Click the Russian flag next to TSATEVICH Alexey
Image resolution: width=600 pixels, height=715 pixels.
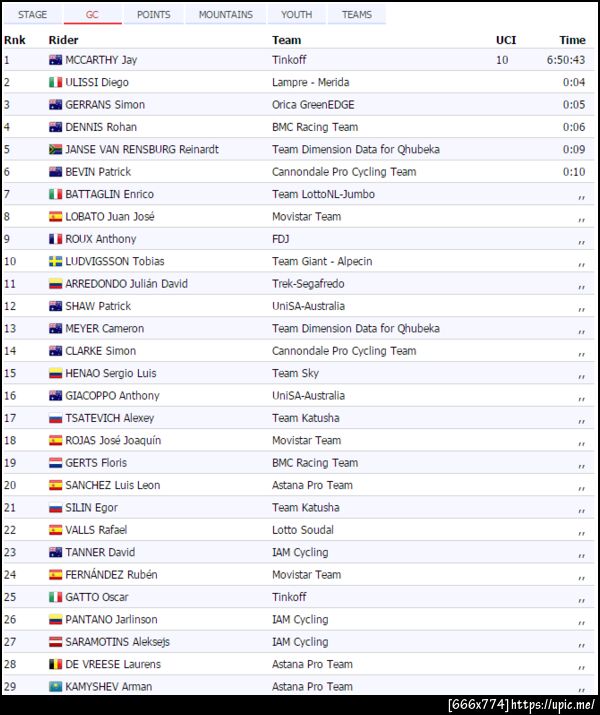56,418
